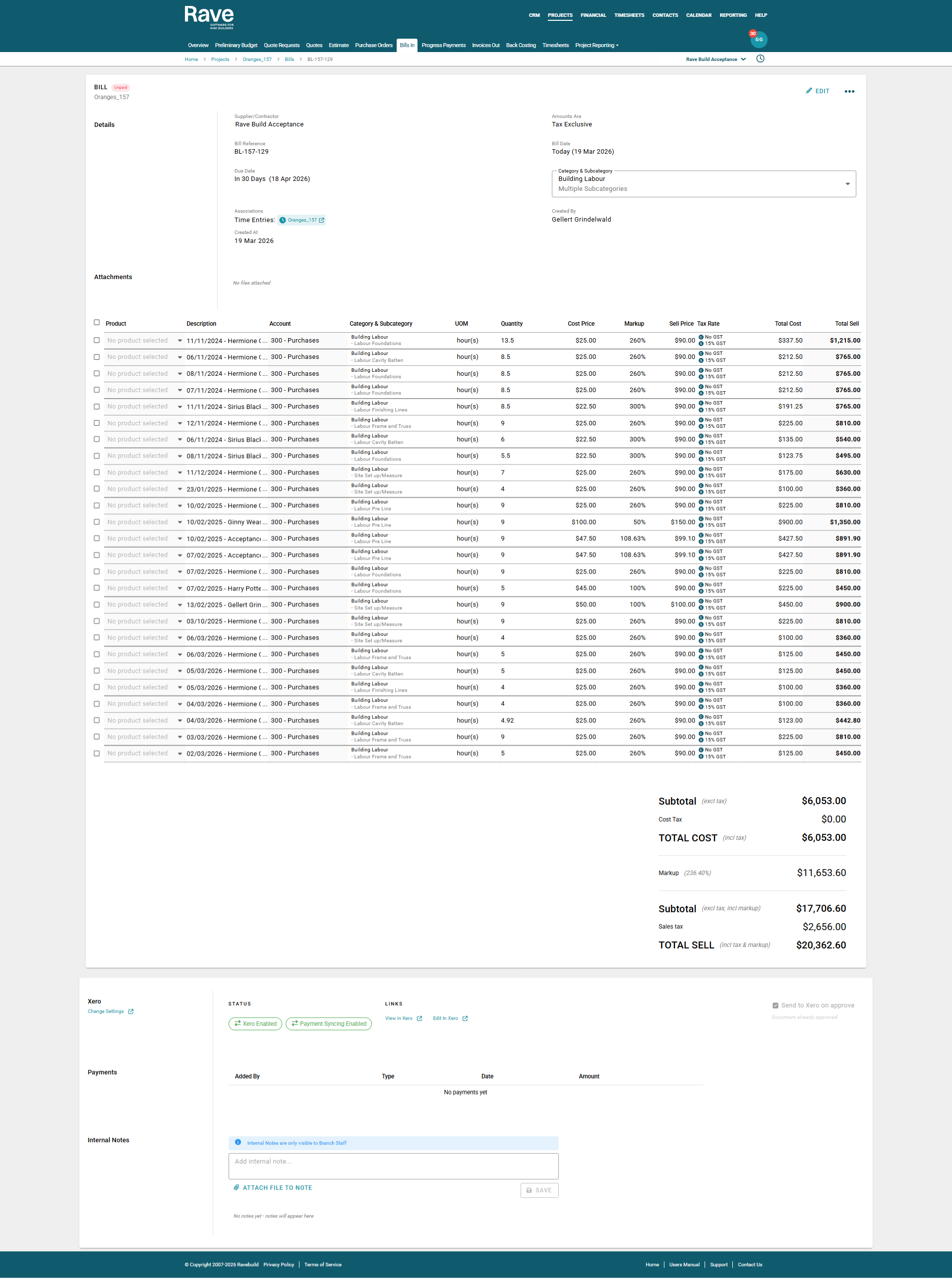
Task: Open the three-dot more options menu
Action: click(849, 92)
